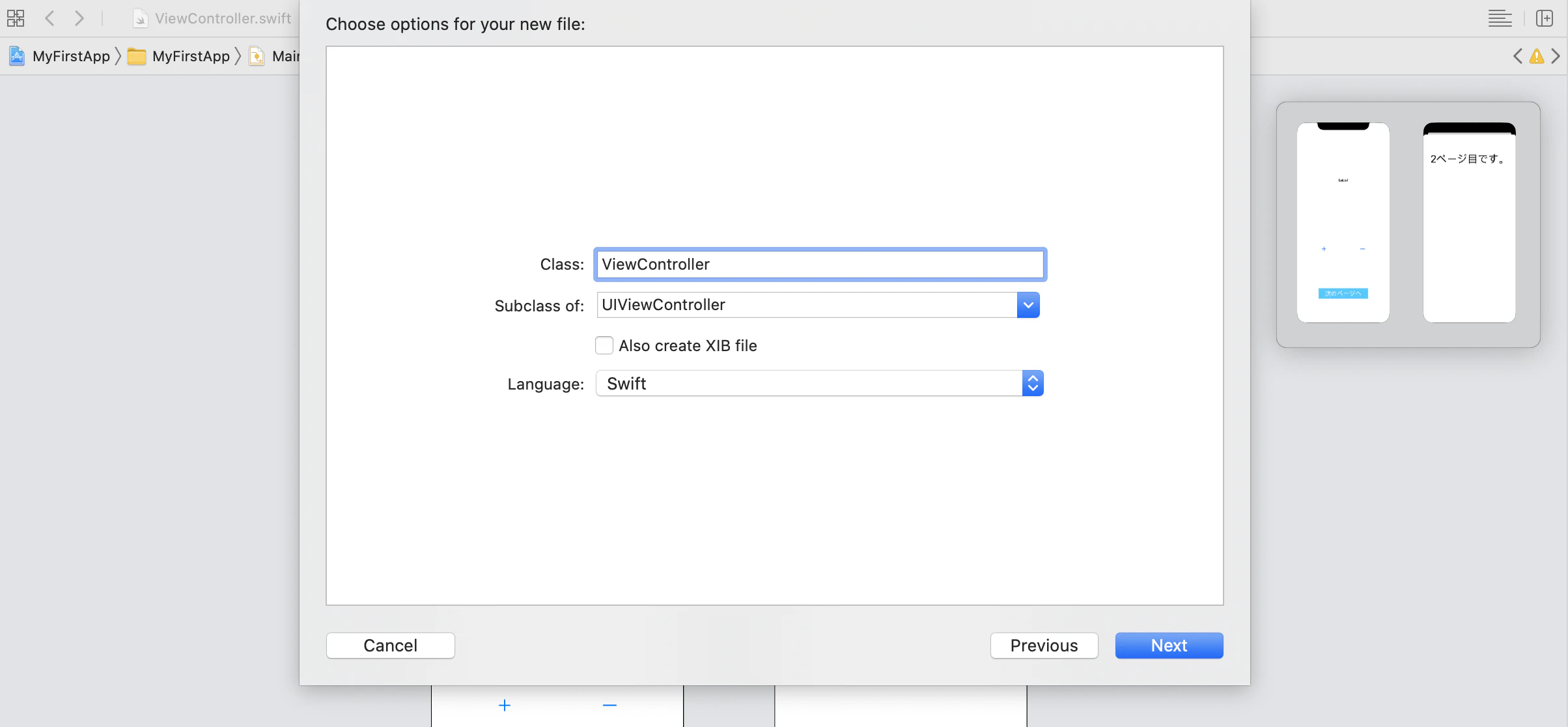Click MyFirstApp project breadcrumb

pos(60,56)
